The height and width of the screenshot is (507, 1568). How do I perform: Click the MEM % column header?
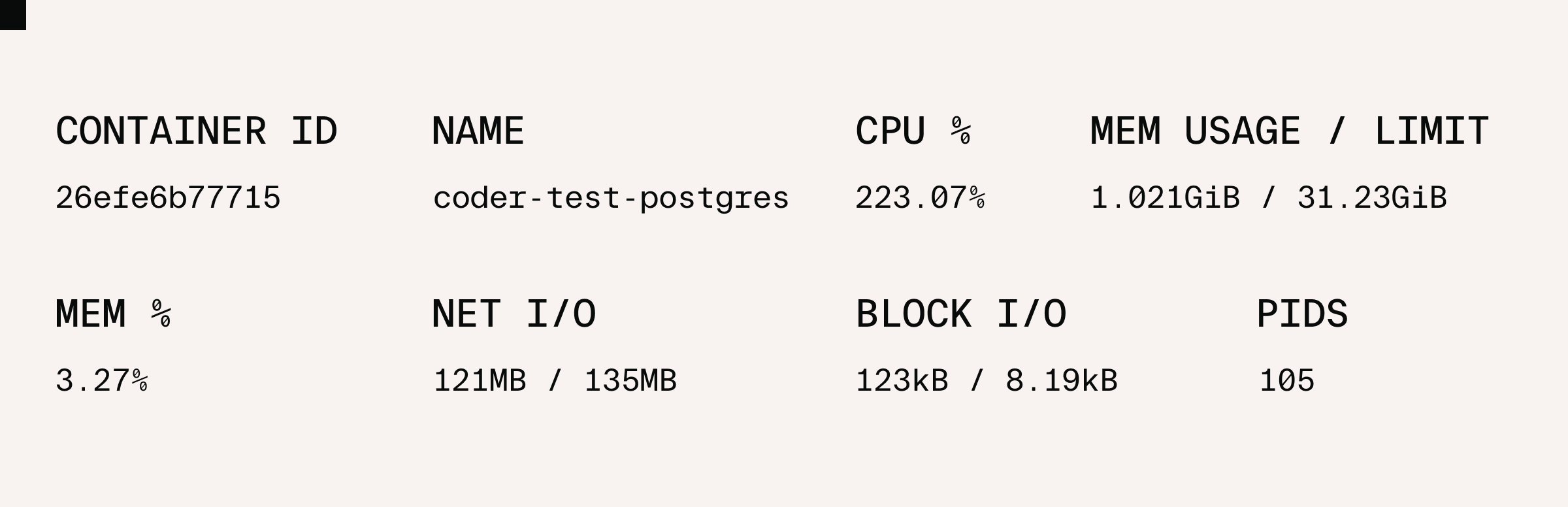(113, 314)
